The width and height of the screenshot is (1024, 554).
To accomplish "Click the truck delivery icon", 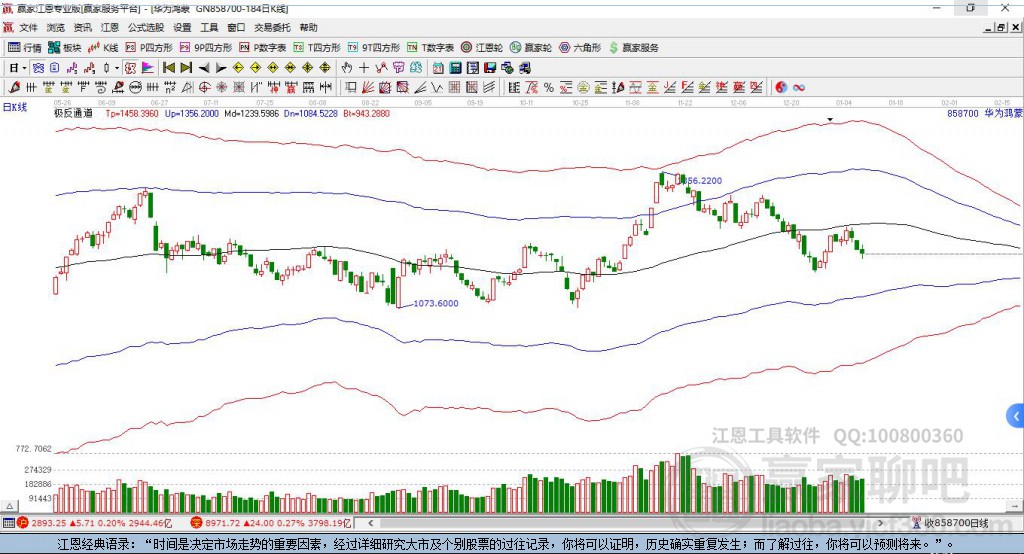I will [524, 67].
